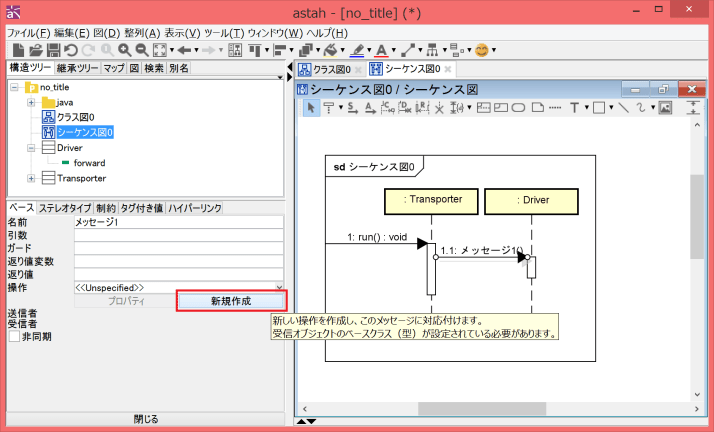Click the image insert tool icon

point(664,108)
